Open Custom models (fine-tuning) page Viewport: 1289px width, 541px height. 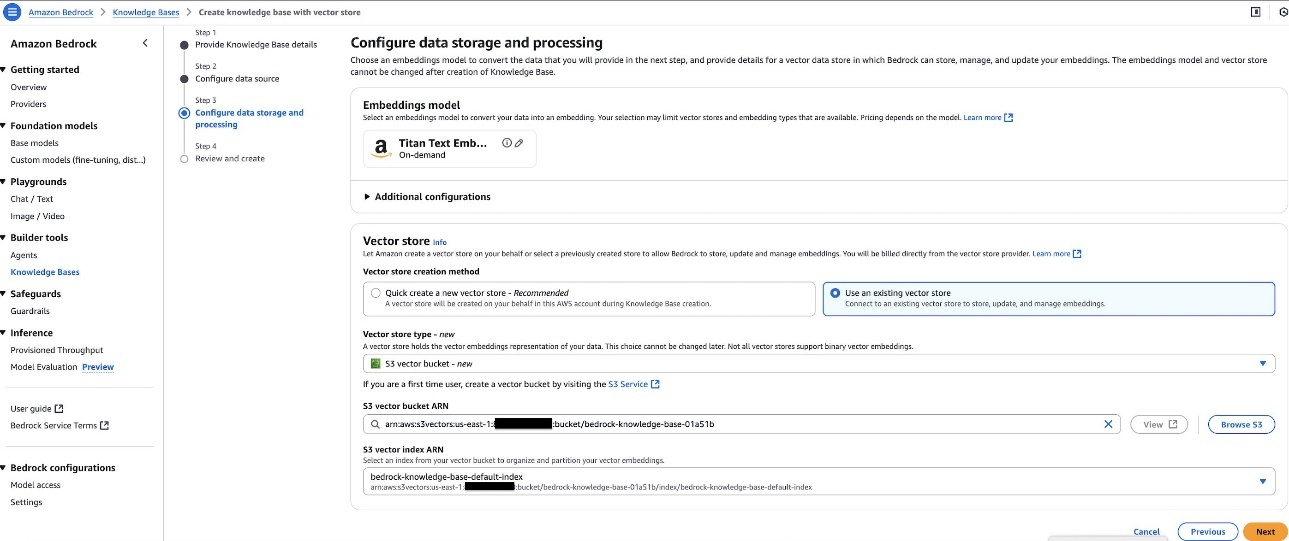78,160
